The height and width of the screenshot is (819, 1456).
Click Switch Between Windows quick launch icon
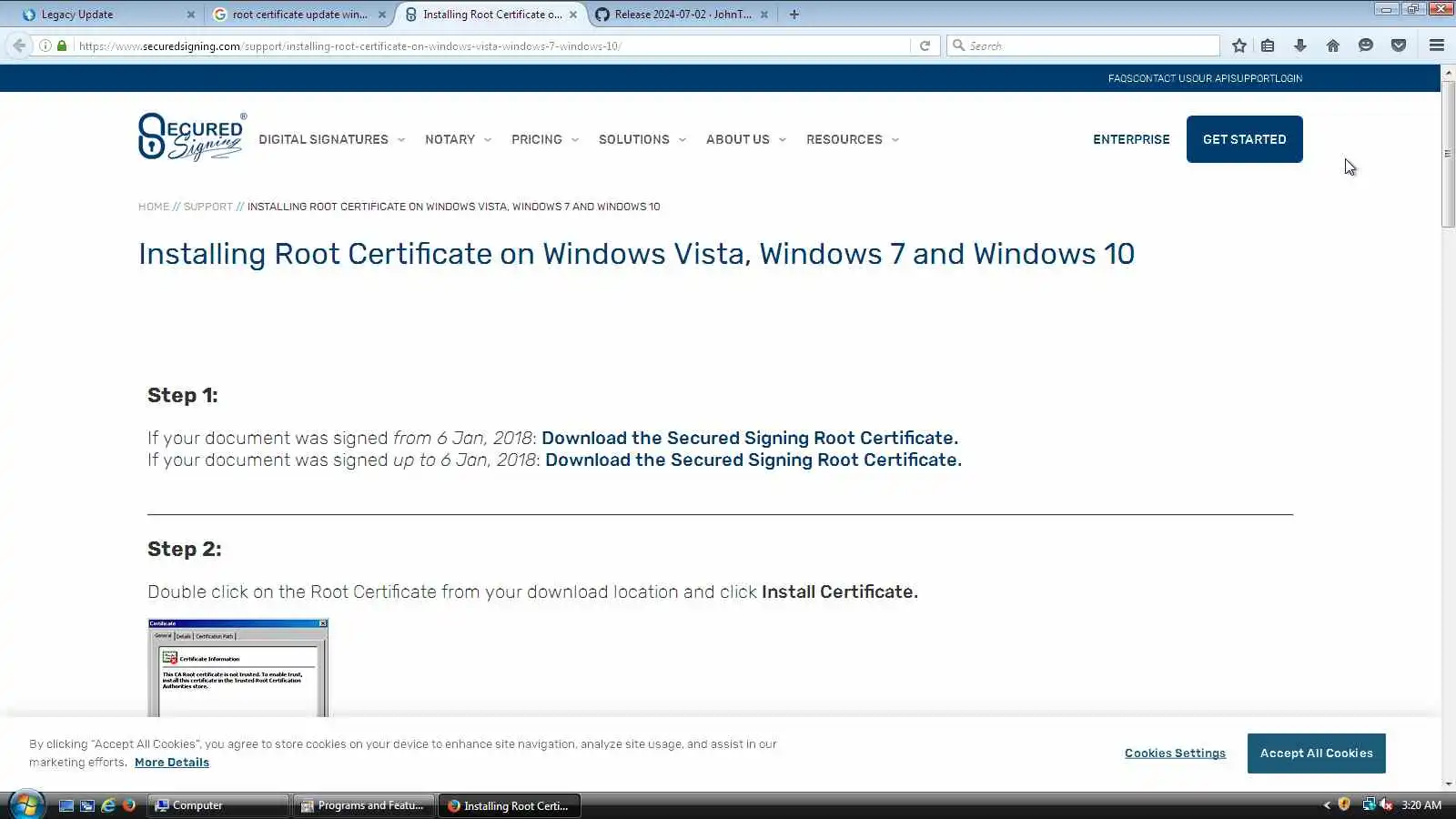(87, 805)
